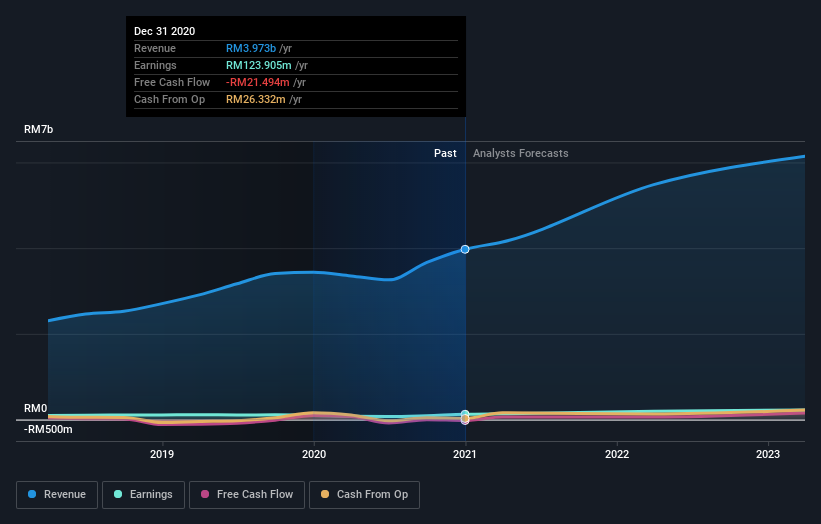Click the RM3.973b revenue value in tooltip
This screenshot has width=821, height=524.
point(251,48)
